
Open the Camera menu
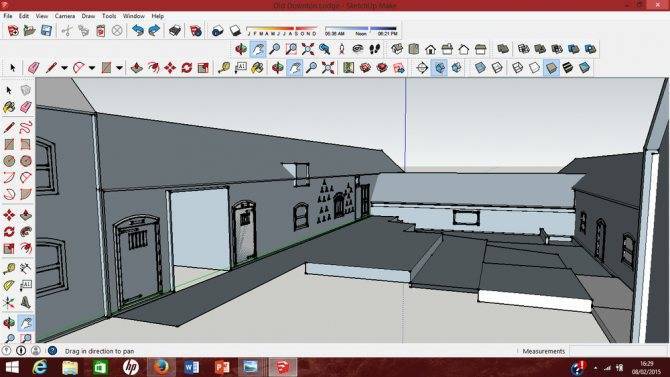pyautogui.click(x=65, y=16)
